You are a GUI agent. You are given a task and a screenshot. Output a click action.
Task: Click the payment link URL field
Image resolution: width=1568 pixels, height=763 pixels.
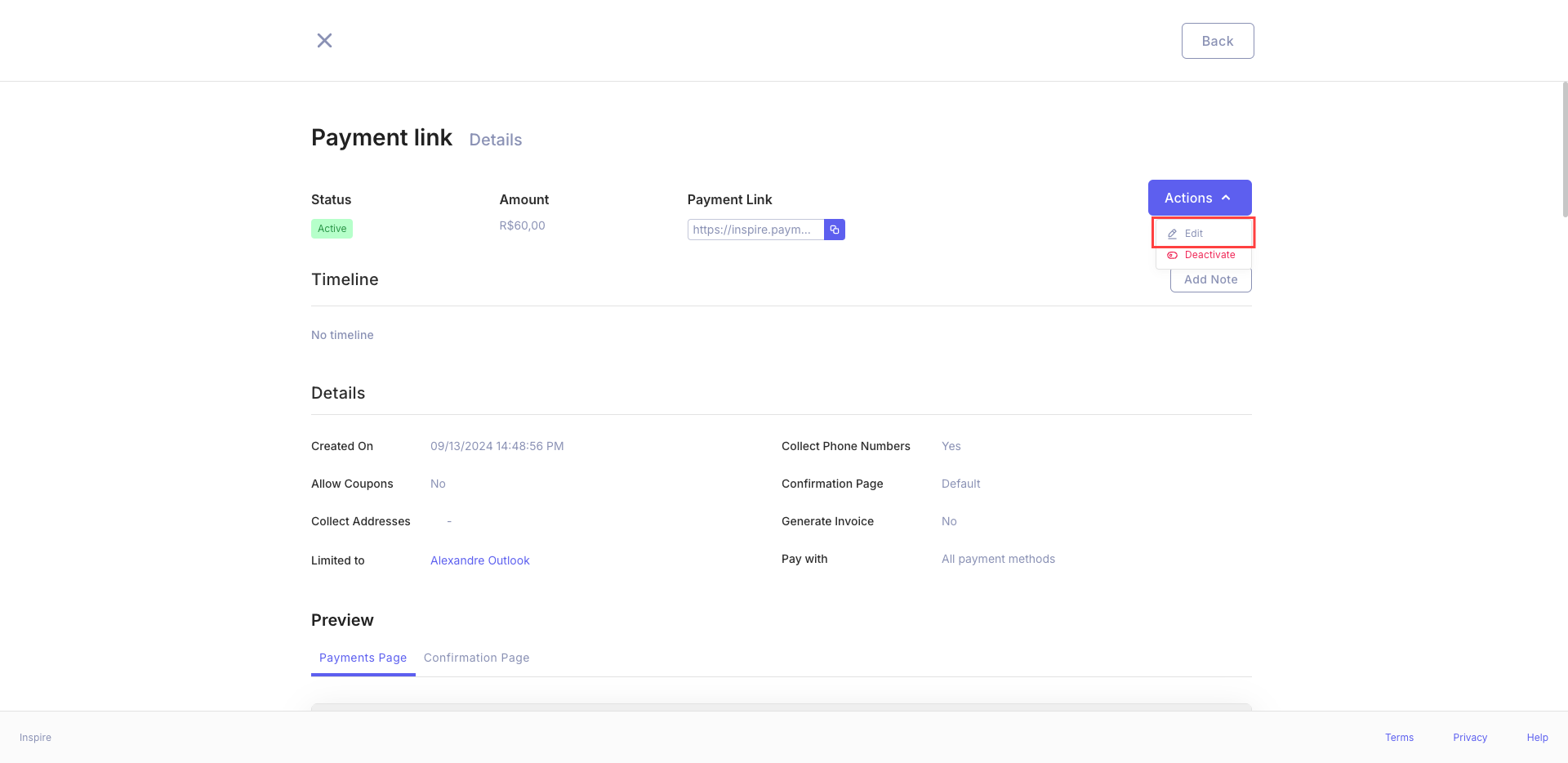pyautogui.click(x=755, y=230)
